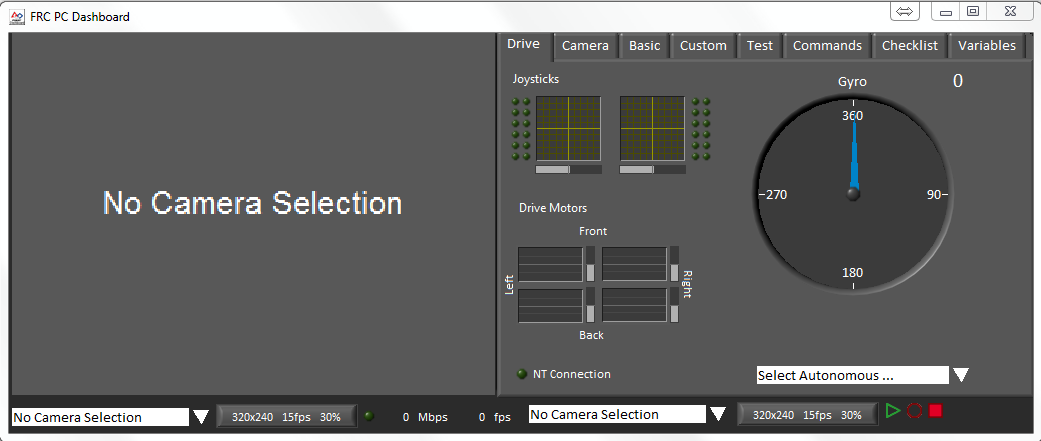The width and height of the screenshot is (1041, 441).
Task: Click the red square stop icon
Action: (x=936, y=411)
